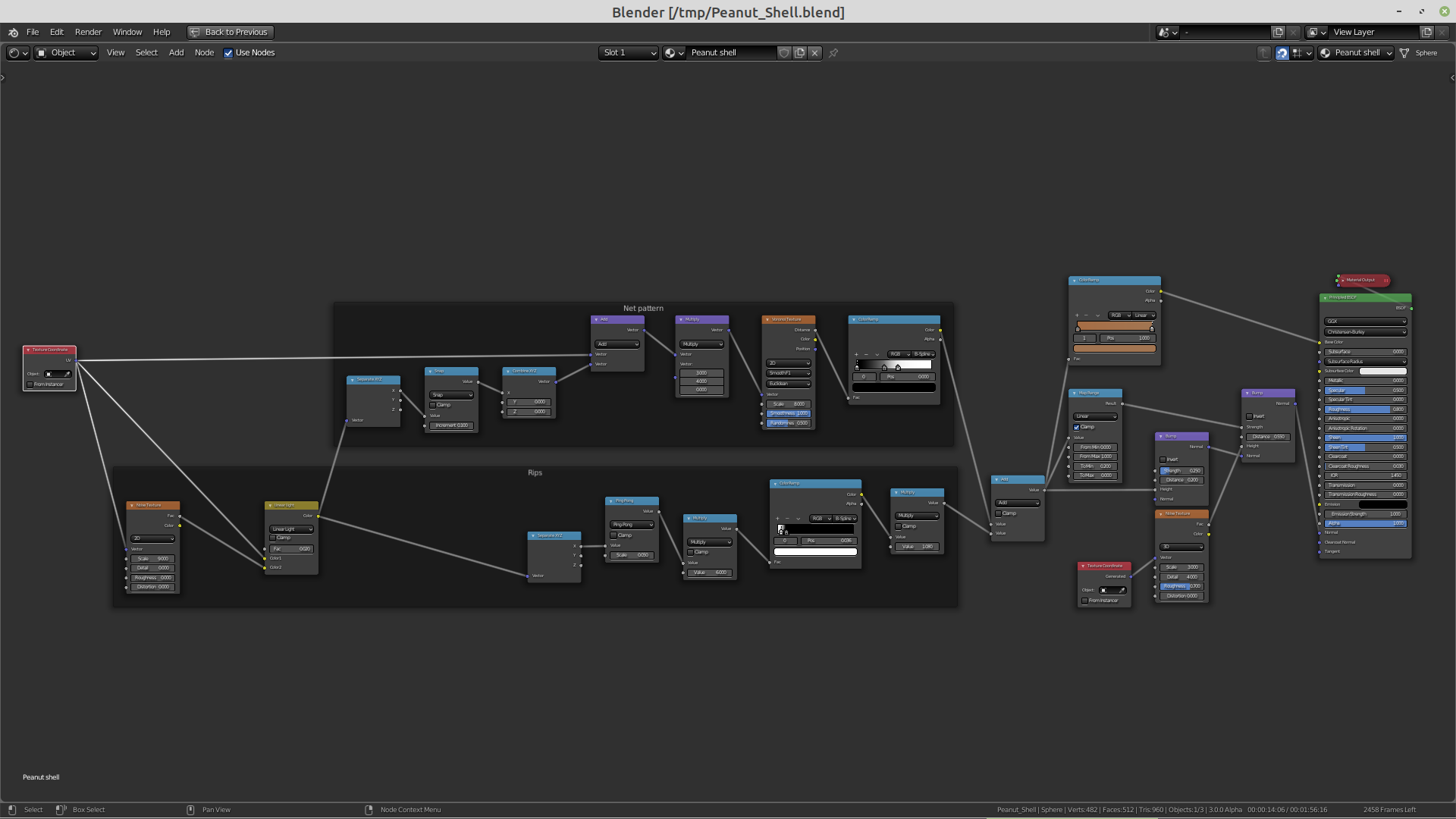
Task: Click the Blender logo menu icon
Action: [x=13, y=33]
